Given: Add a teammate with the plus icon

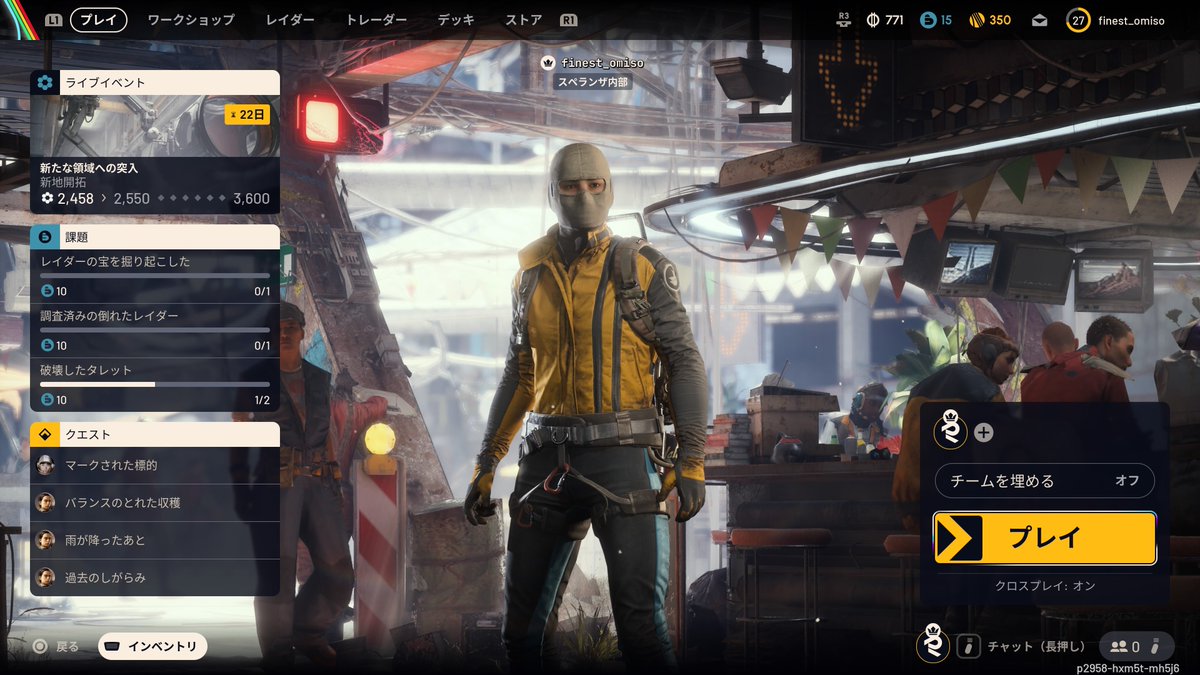Looking at the screenshot, I should coord(984,432).
